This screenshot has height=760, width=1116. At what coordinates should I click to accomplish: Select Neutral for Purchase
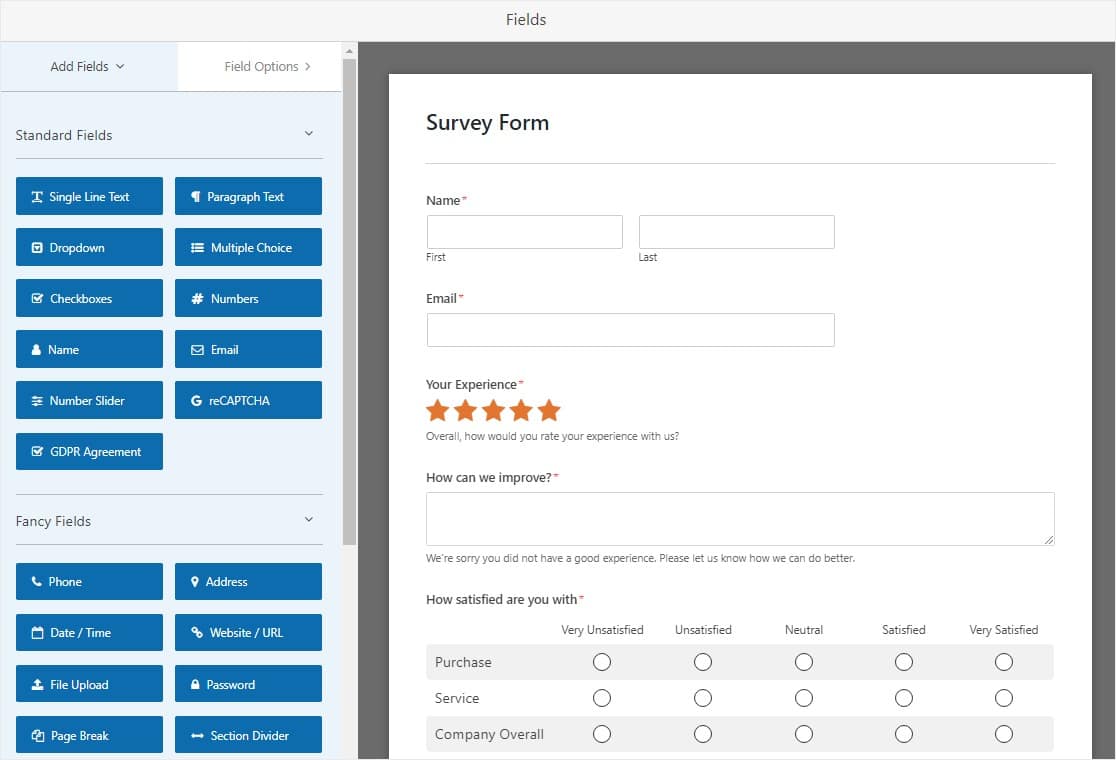tap(804, 663)
